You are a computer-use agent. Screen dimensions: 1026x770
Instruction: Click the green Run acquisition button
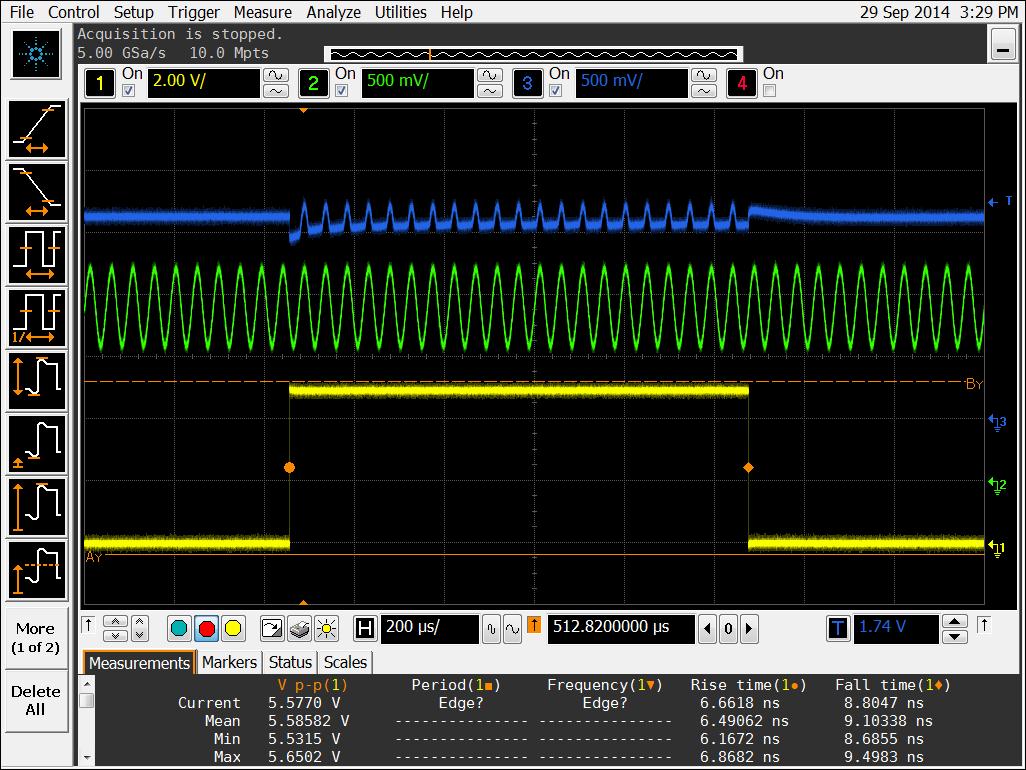click(x=179, y=629)
